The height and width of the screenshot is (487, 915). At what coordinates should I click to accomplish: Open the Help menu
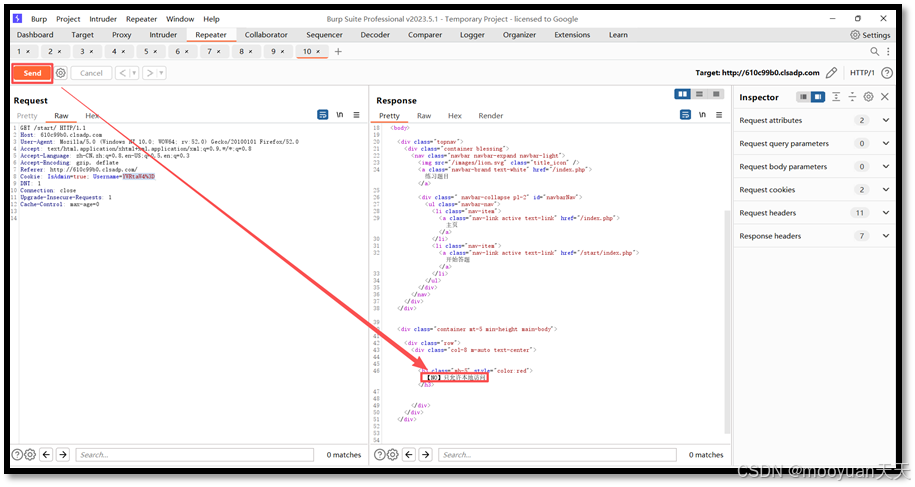tap(211, 19)
